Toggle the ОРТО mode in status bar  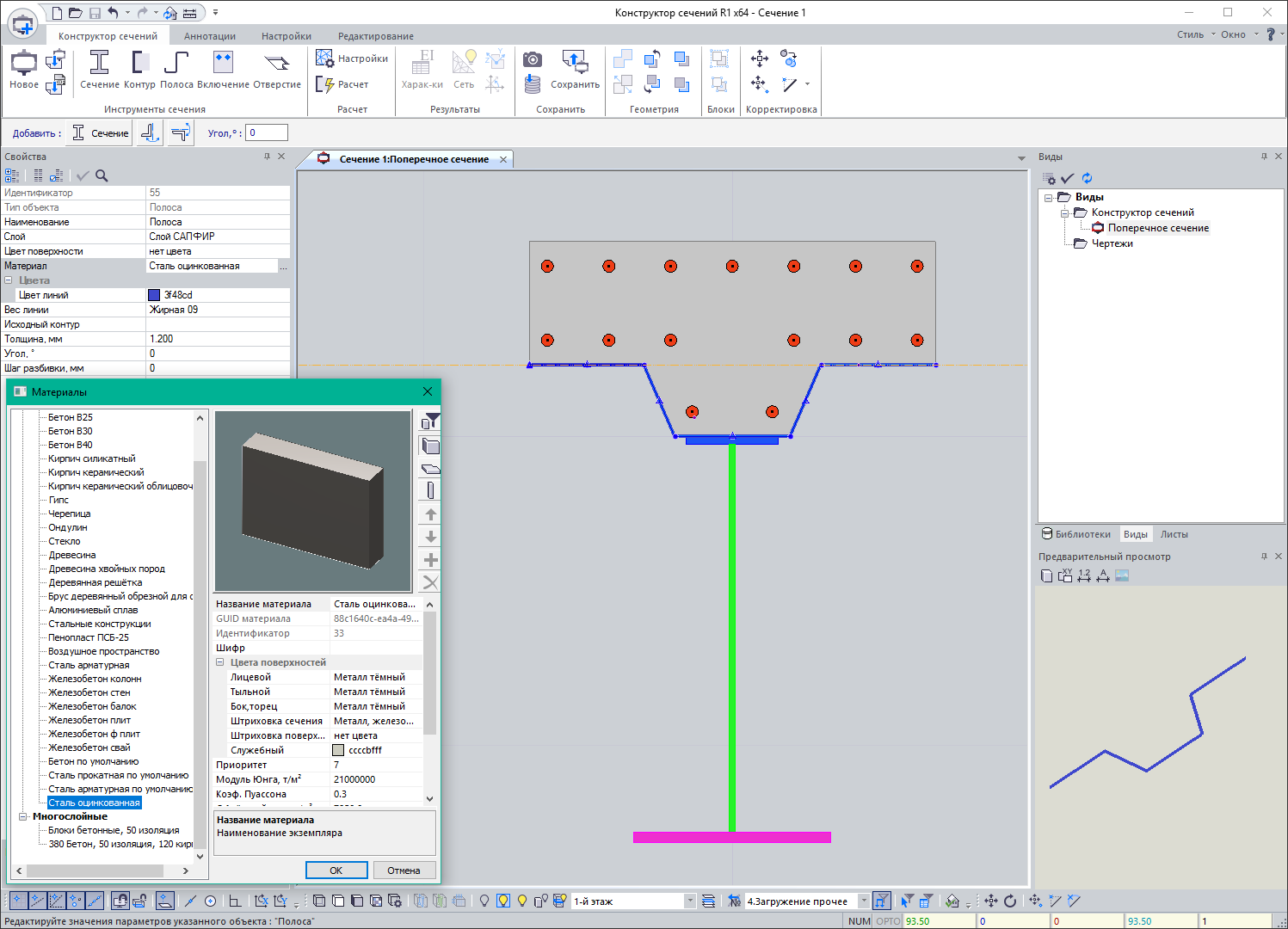coord(888,921)
